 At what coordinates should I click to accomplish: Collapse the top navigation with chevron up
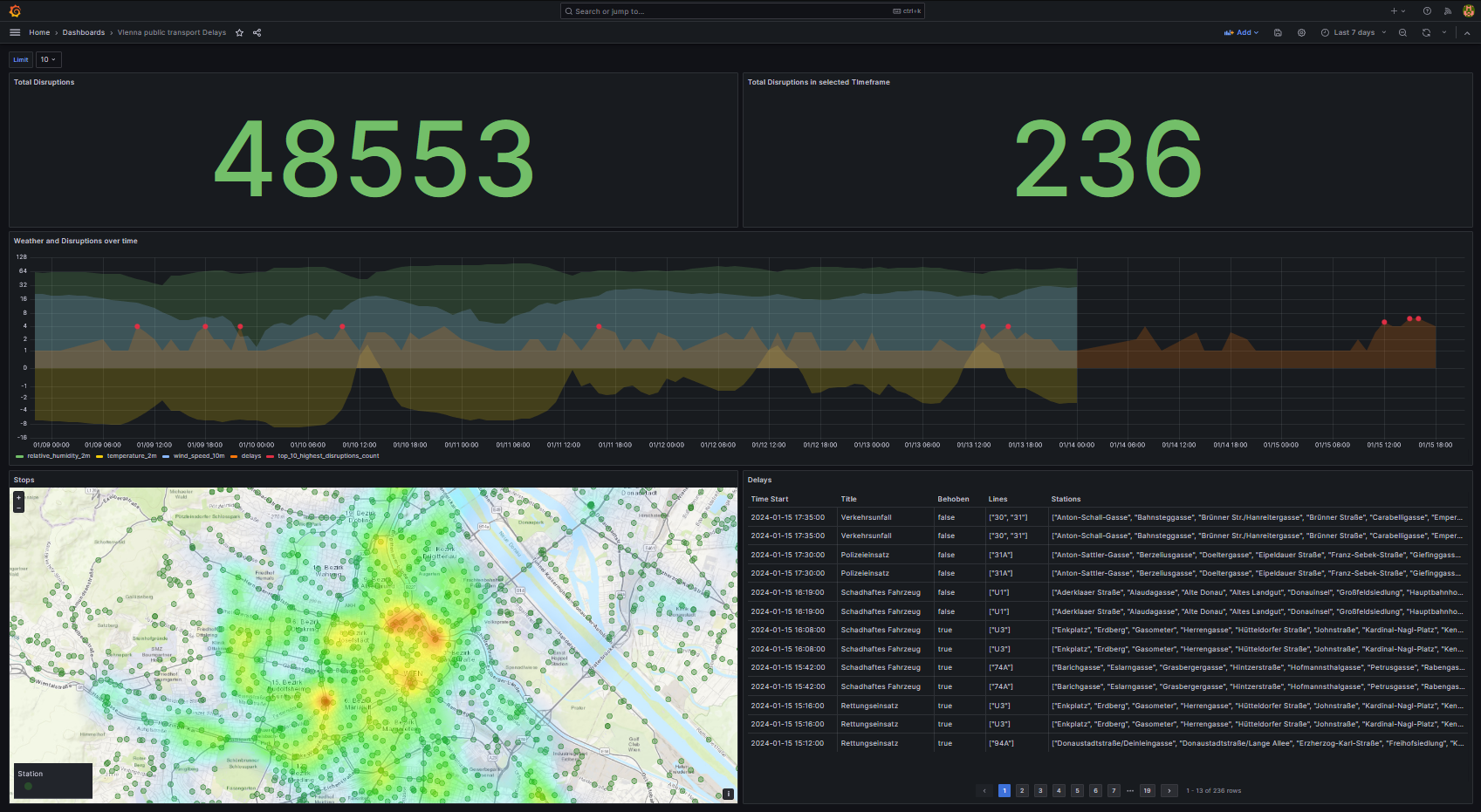(x=1467, y=32)
